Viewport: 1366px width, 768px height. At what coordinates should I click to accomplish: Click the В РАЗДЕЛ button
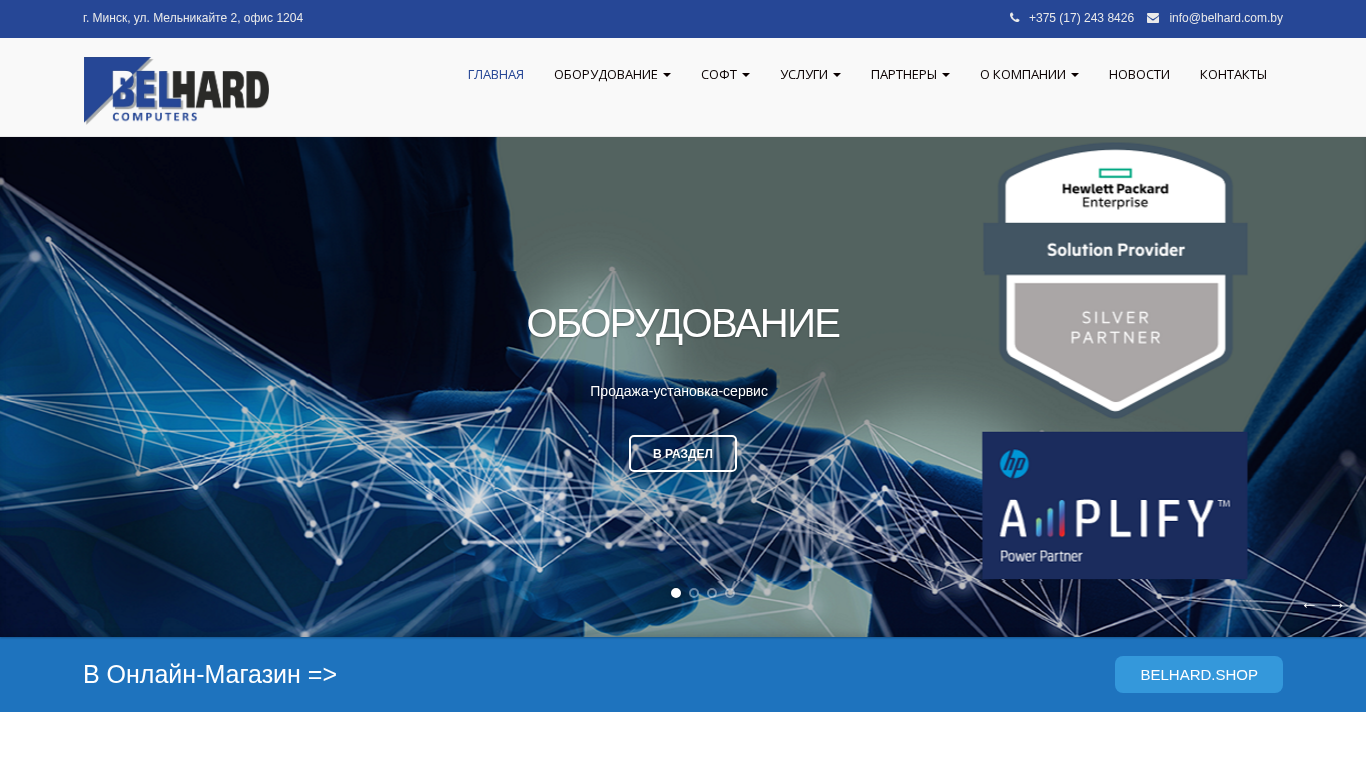[x=683, y=454]
